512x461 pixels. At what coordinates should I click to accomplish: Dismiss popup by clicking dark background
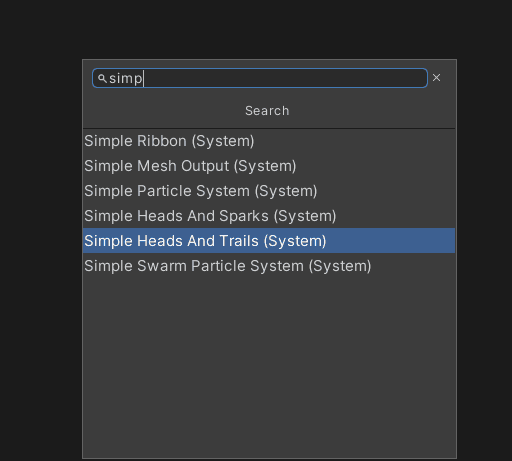tap(40, 233)
